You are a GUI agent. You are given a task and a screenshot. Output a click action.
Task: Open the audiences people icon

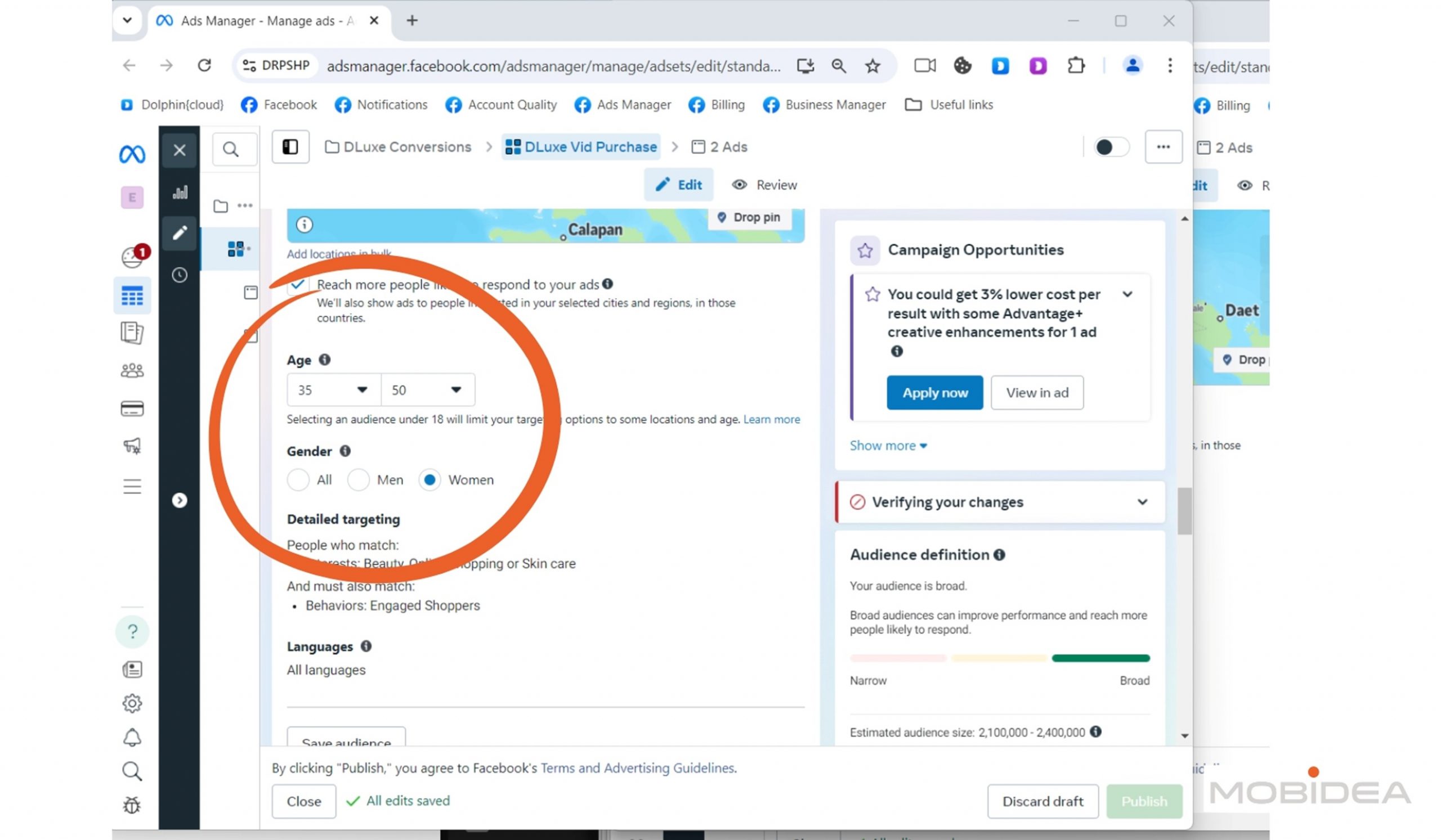pyautogui.click(x=132, y=371)
